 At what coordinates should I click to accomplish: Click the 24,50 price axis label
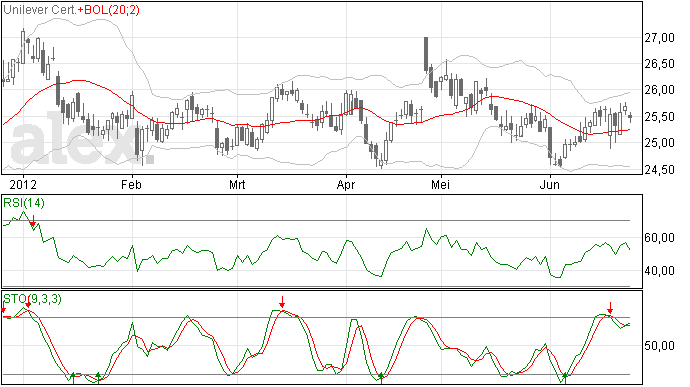pos(659,170)
